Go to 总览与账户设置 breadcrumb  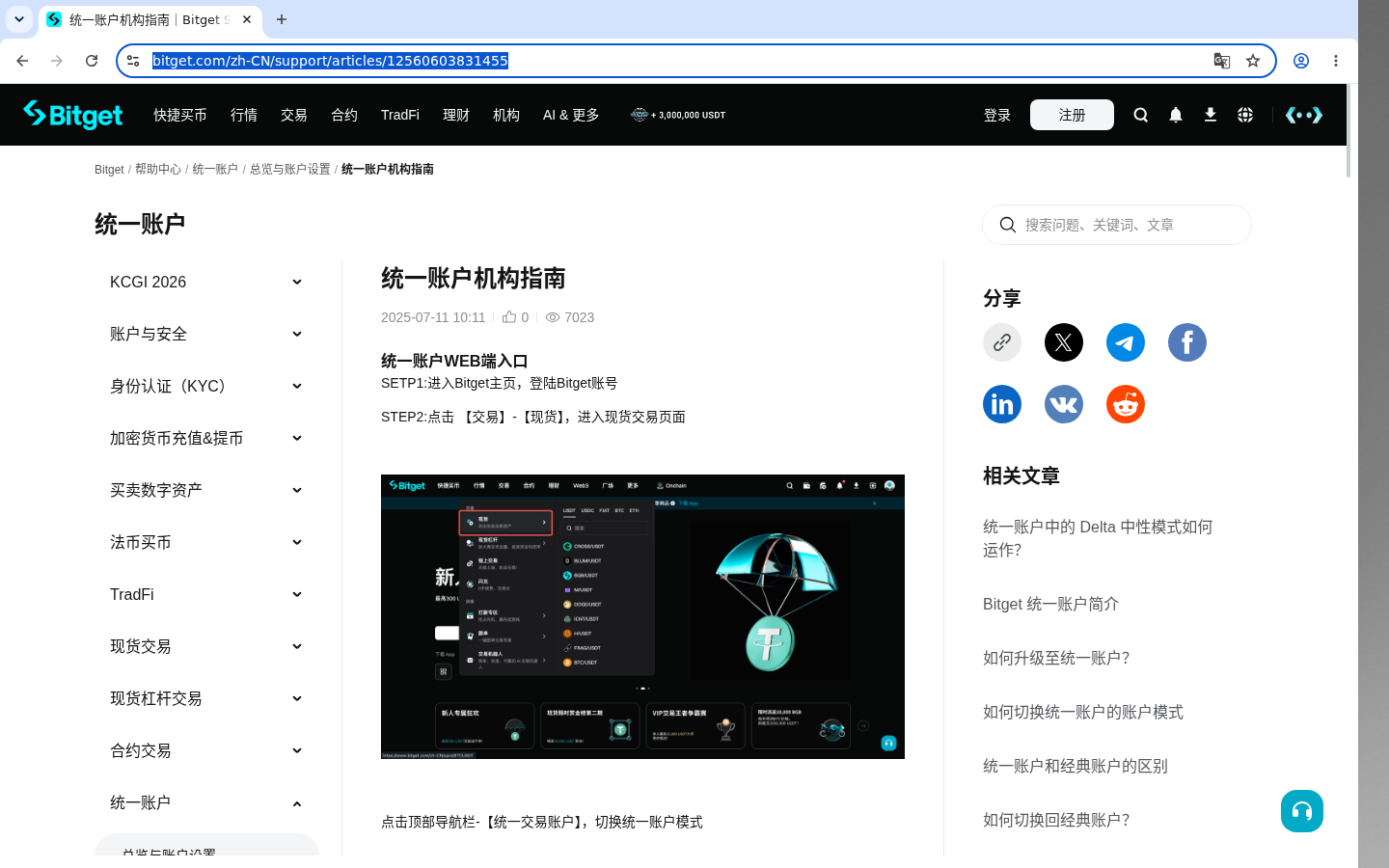point(290,169)
